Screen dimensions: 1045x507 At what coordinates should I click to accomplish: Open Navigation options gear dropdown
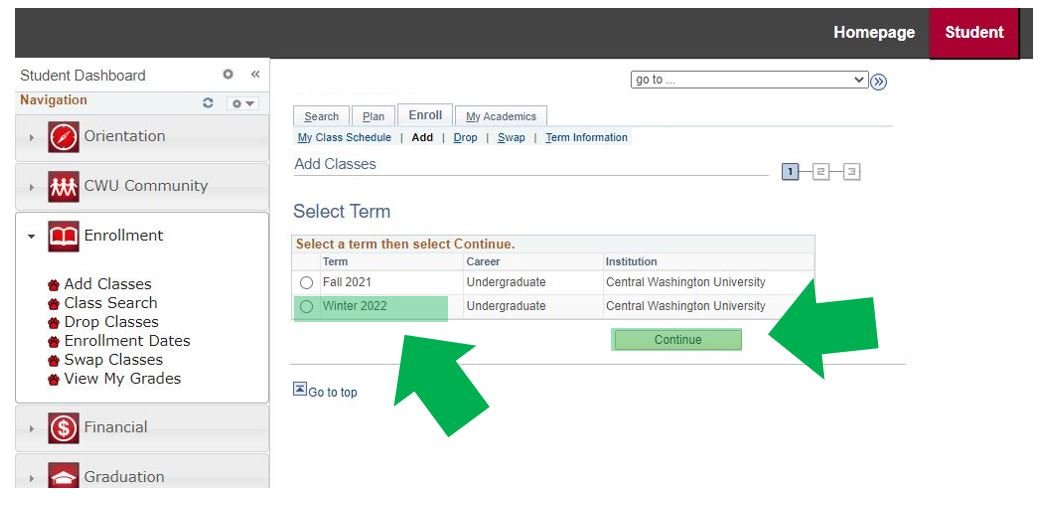[x=243, y=103]
